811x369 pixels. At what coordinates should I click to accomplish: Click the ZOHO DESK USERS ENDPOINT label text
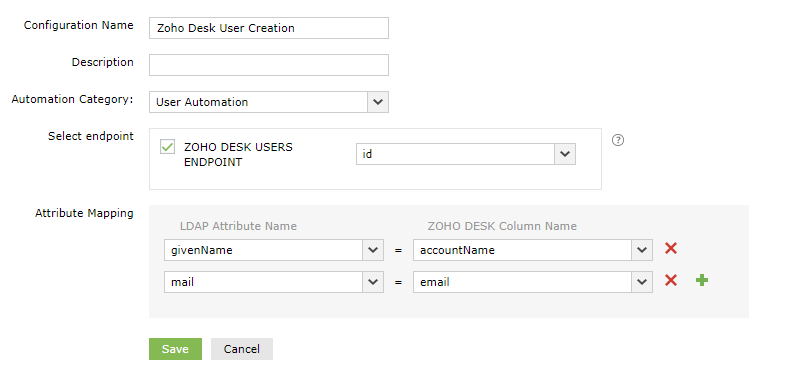click(238, 154)
